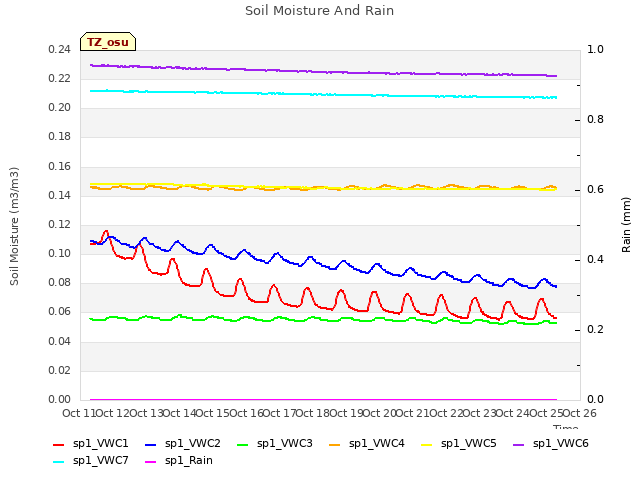Image resolution: width=640 pixels, height=480 pixels.
Task: Click the Rain (mm) axis label
Action: (626, 225)
